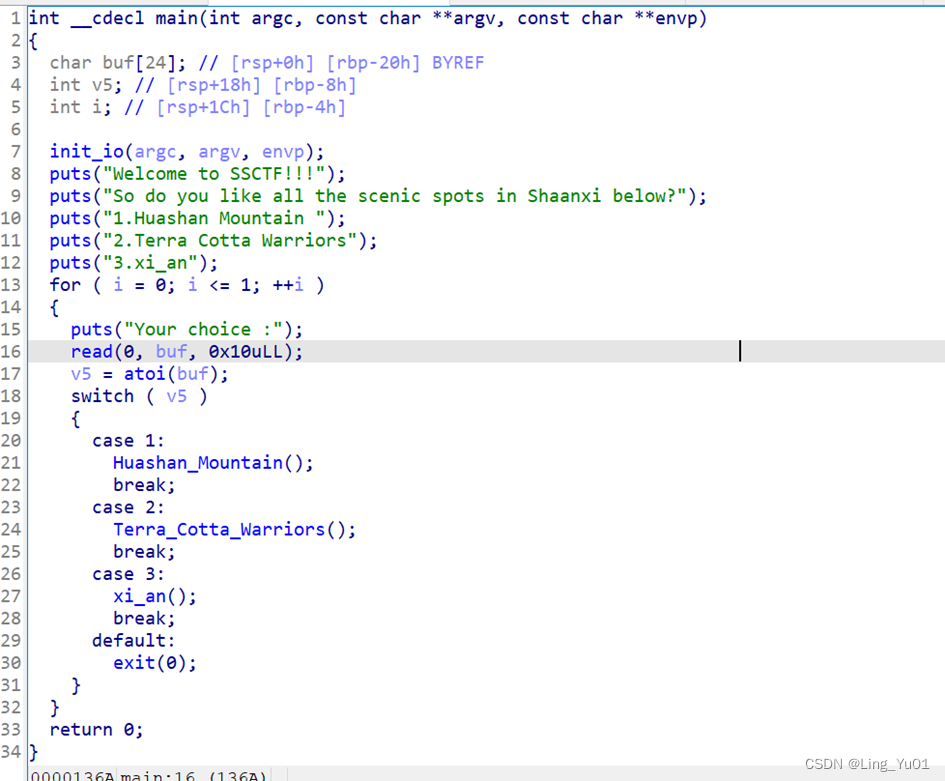Click the 'default:' label
Viewport: 945px width, 781px height.
(x=133, y=641)
